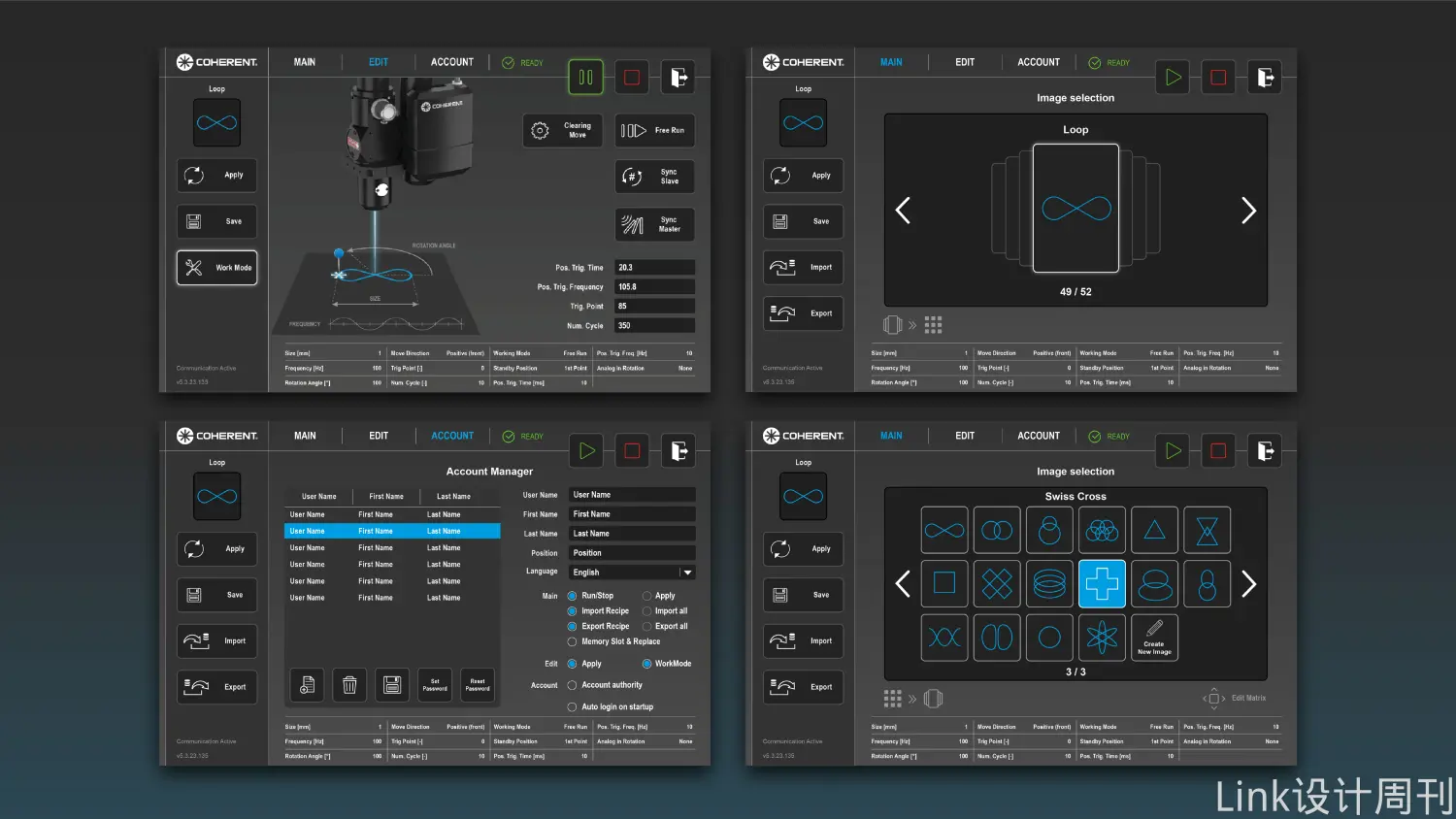Add new user with the document-plus icon

click(307, 685)
